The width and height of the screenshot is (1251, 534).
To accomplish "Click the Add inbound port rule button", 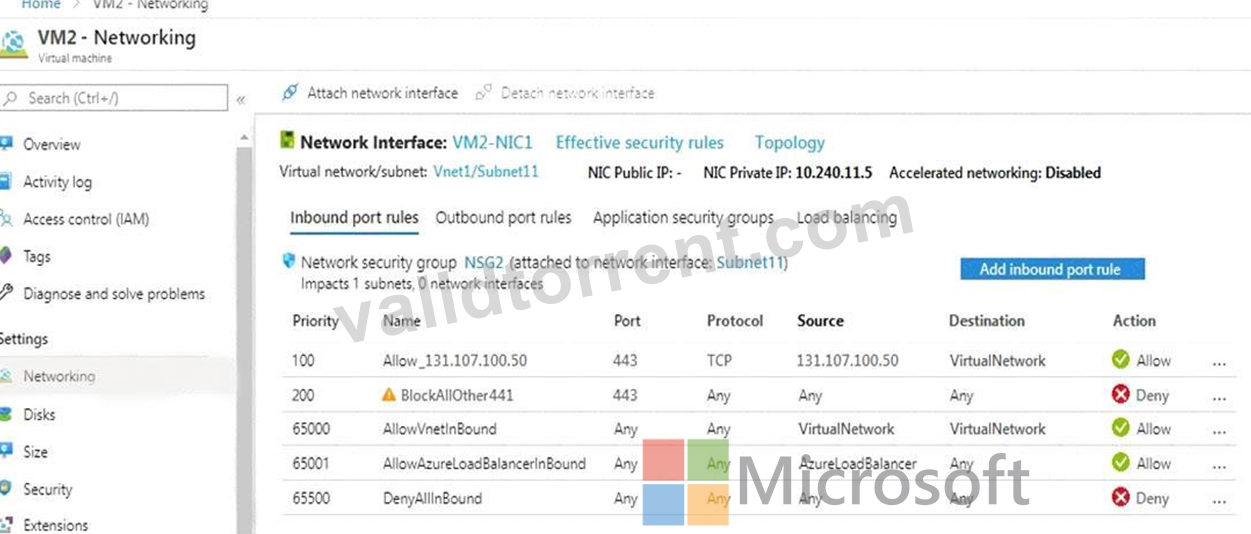I will (1051, 269).
